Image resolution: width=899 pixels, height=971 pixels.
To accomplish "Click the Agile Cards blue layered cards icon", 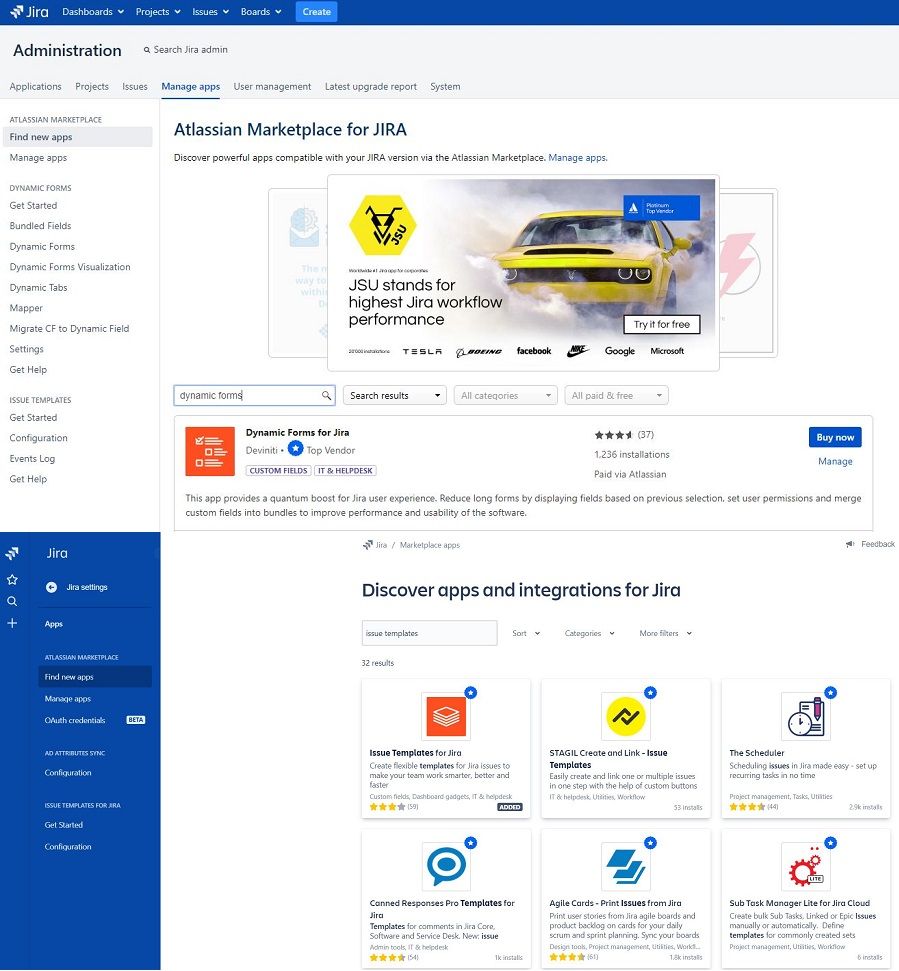I will click(625, 866).
